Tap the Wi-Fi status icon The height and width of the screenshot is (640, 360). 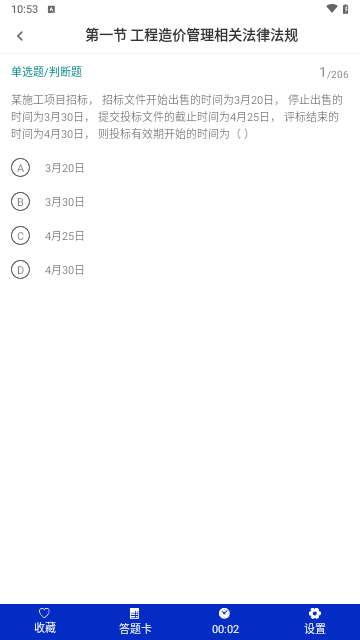332,8
